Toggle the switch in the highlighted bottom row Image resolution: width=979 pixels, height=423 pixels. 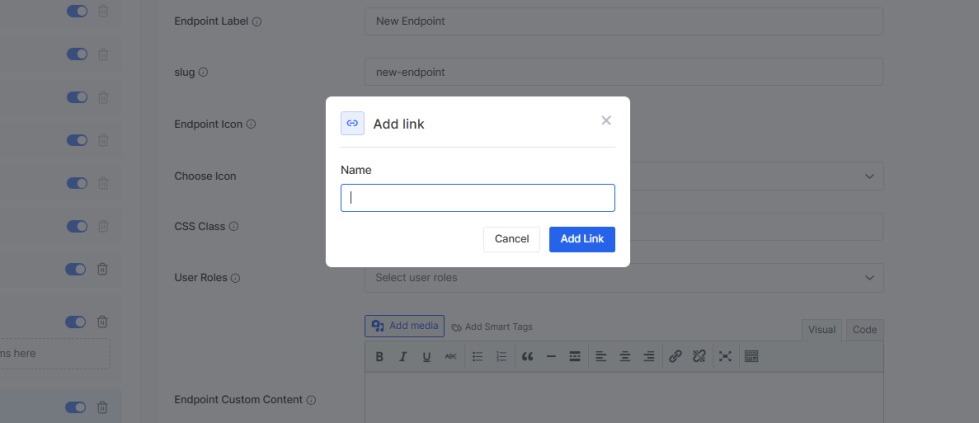tap(76, 407)
